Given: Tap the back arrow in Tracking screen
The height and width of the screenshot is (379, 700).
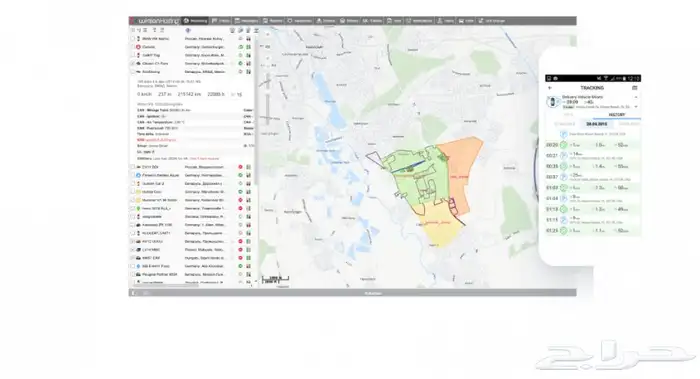Looking at the screenshot, I should click(550, 88).
